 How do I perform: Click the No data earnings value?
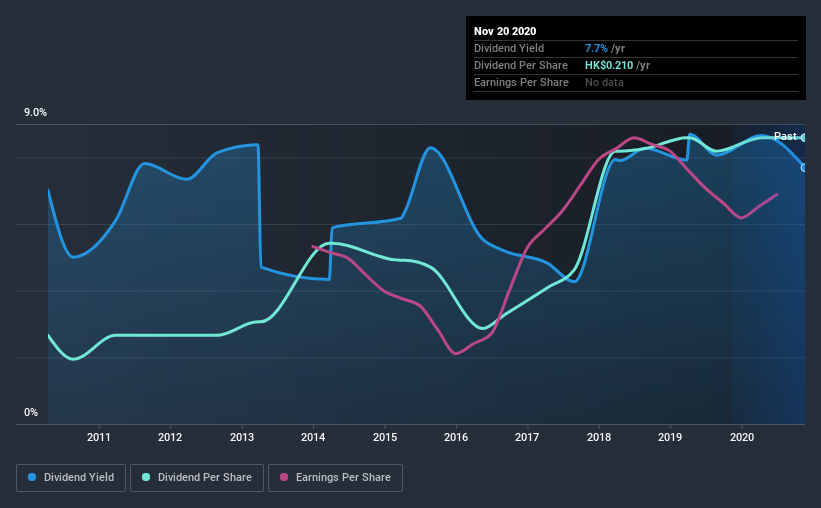coord(604,82)
